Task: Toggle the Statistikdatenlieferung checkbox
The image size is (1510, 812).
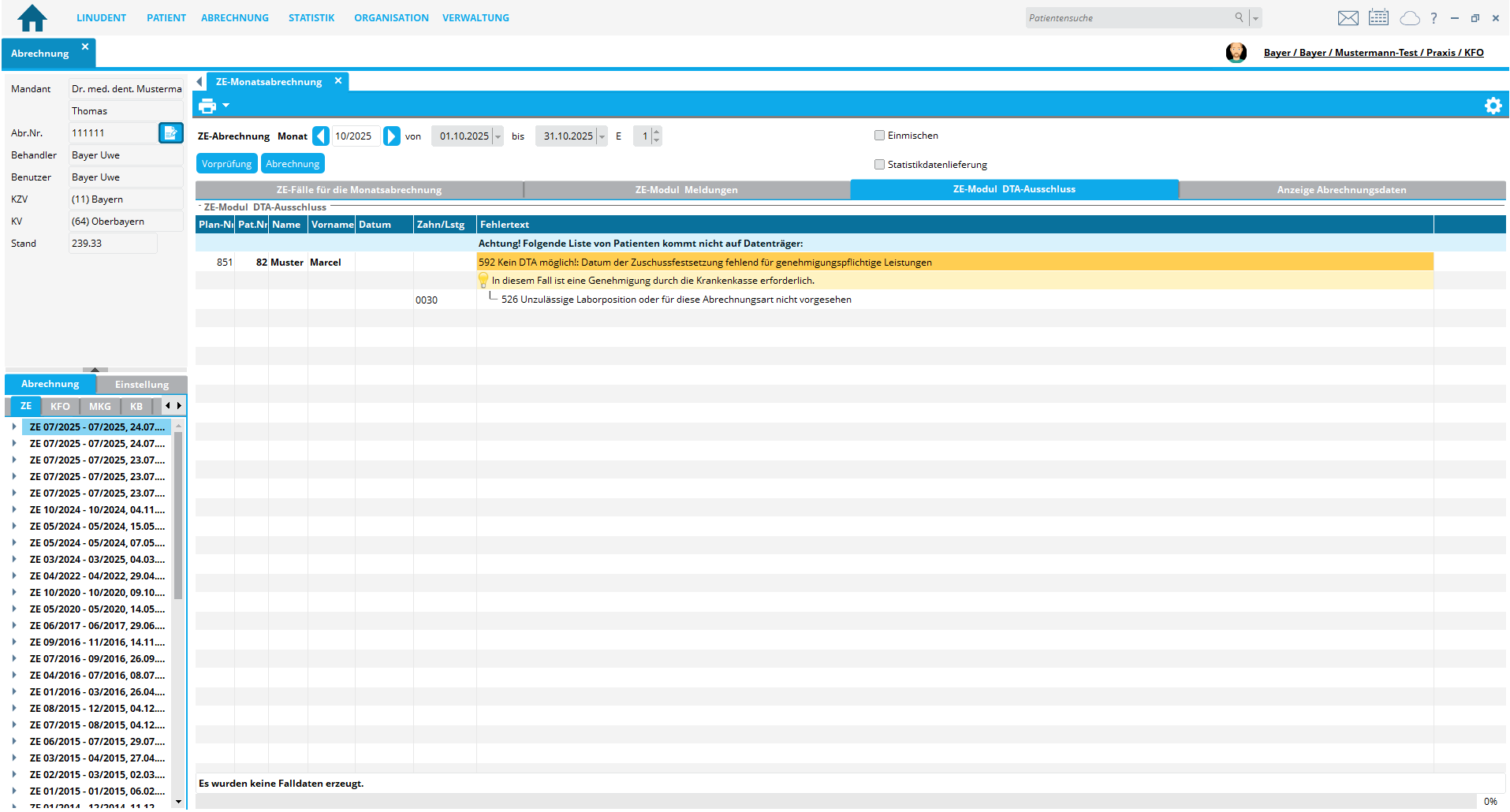Action: tap(879, 165)
